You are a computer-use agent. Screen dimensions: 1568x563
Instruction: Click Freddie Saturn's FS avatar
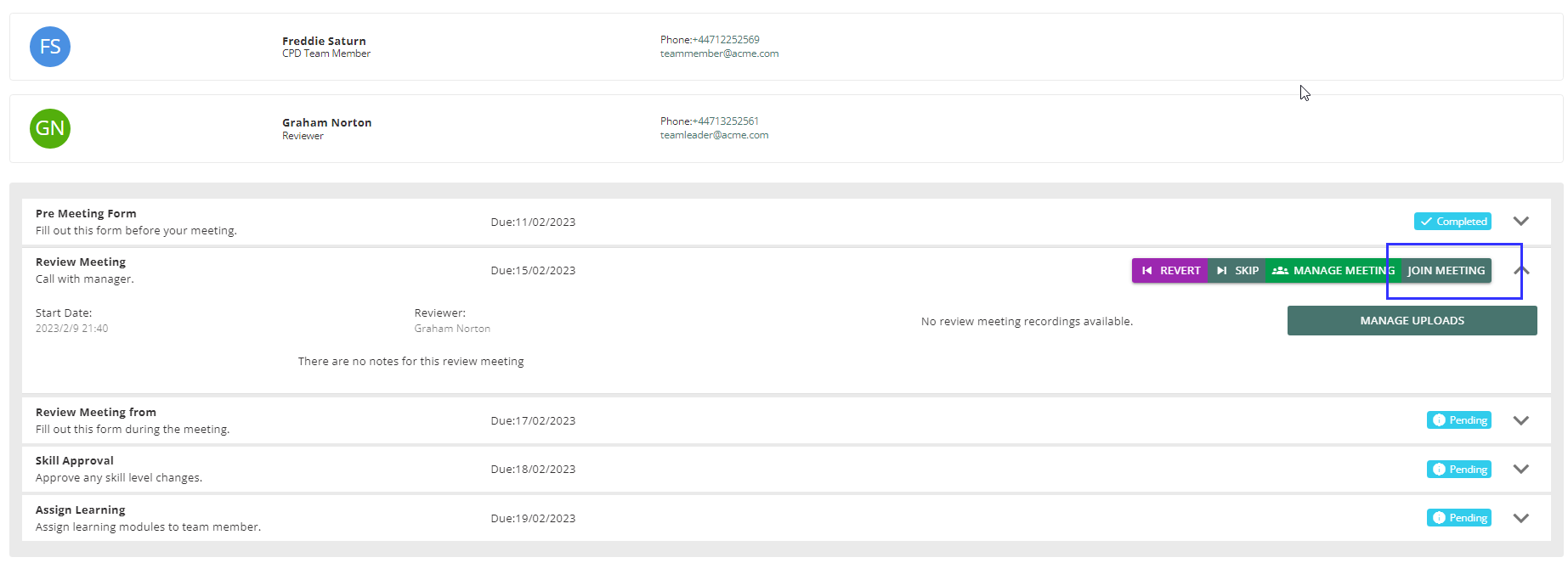click(x=50, y=47)
